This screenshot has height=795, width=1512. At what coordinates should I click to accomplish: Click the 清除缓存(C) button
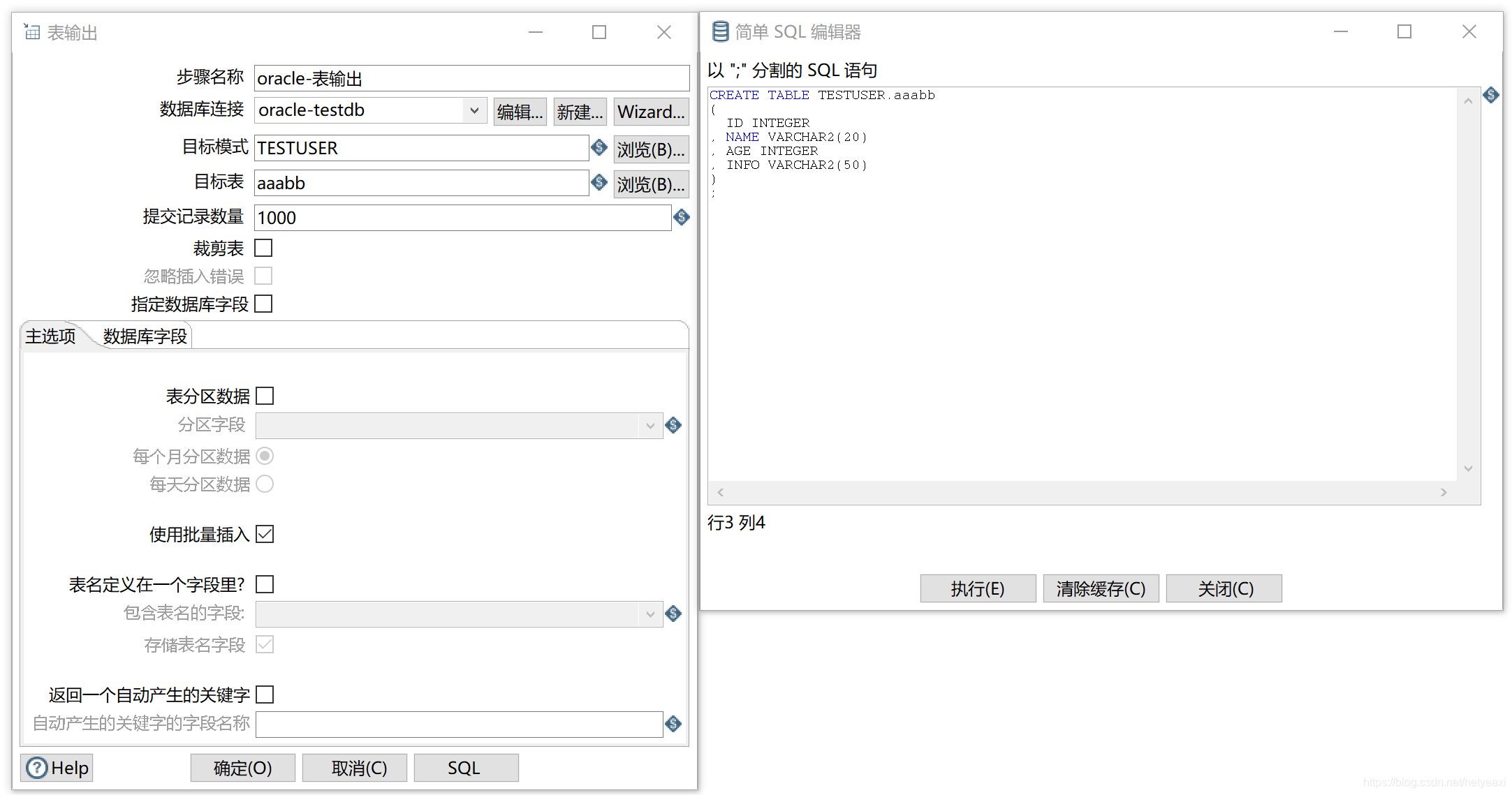(x=1101, y=588)
